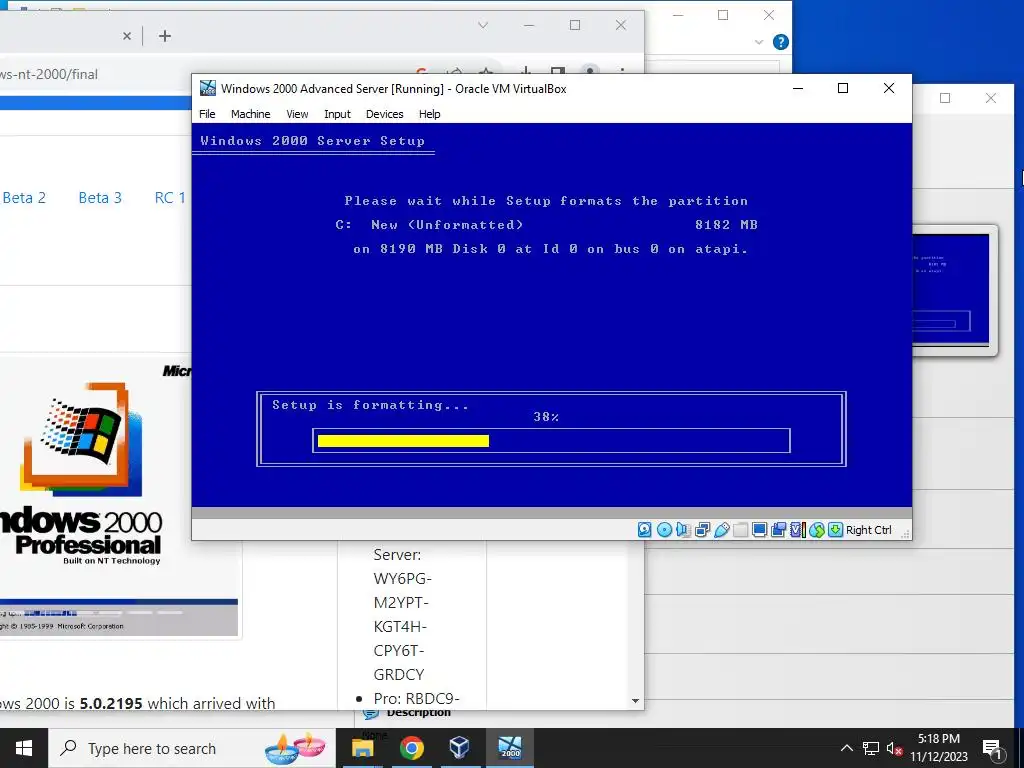
Task: Minimize the Windows 2000 VM window
Action: 798,88
